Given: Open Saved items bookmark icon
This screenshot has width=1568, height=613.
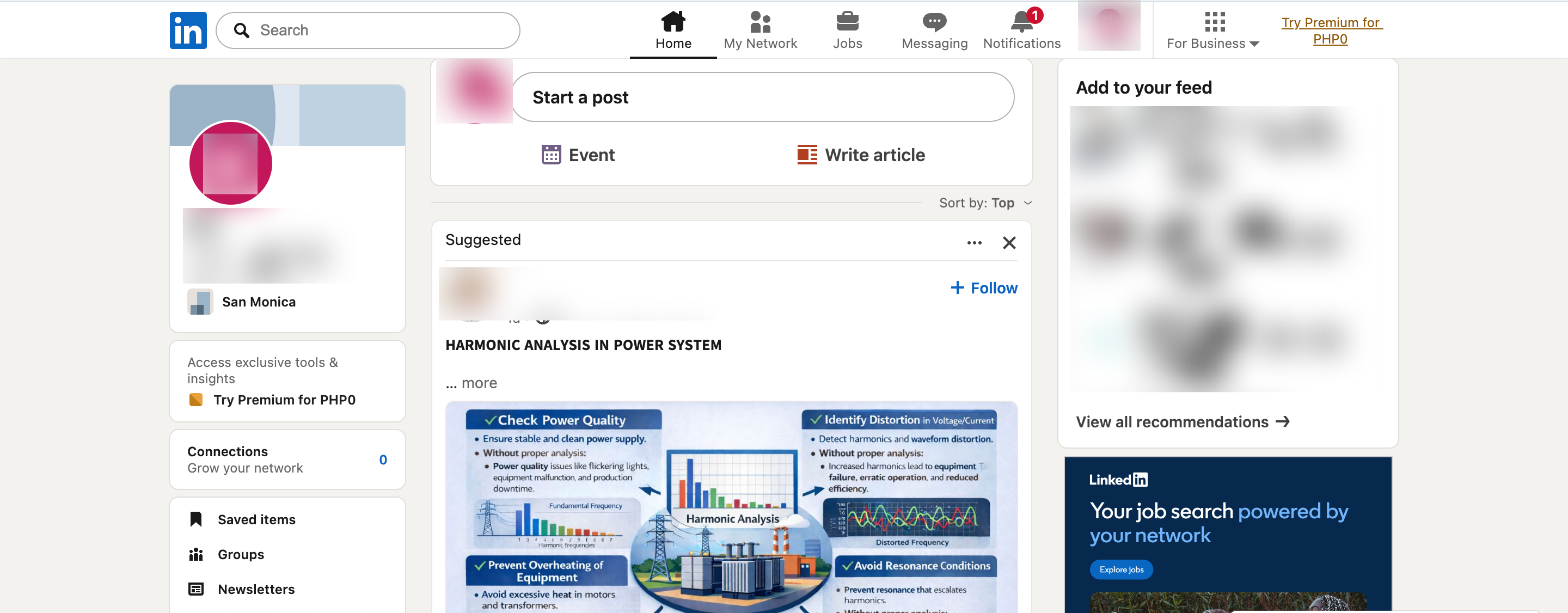Looking at the screenshot, I should (196, 519).
